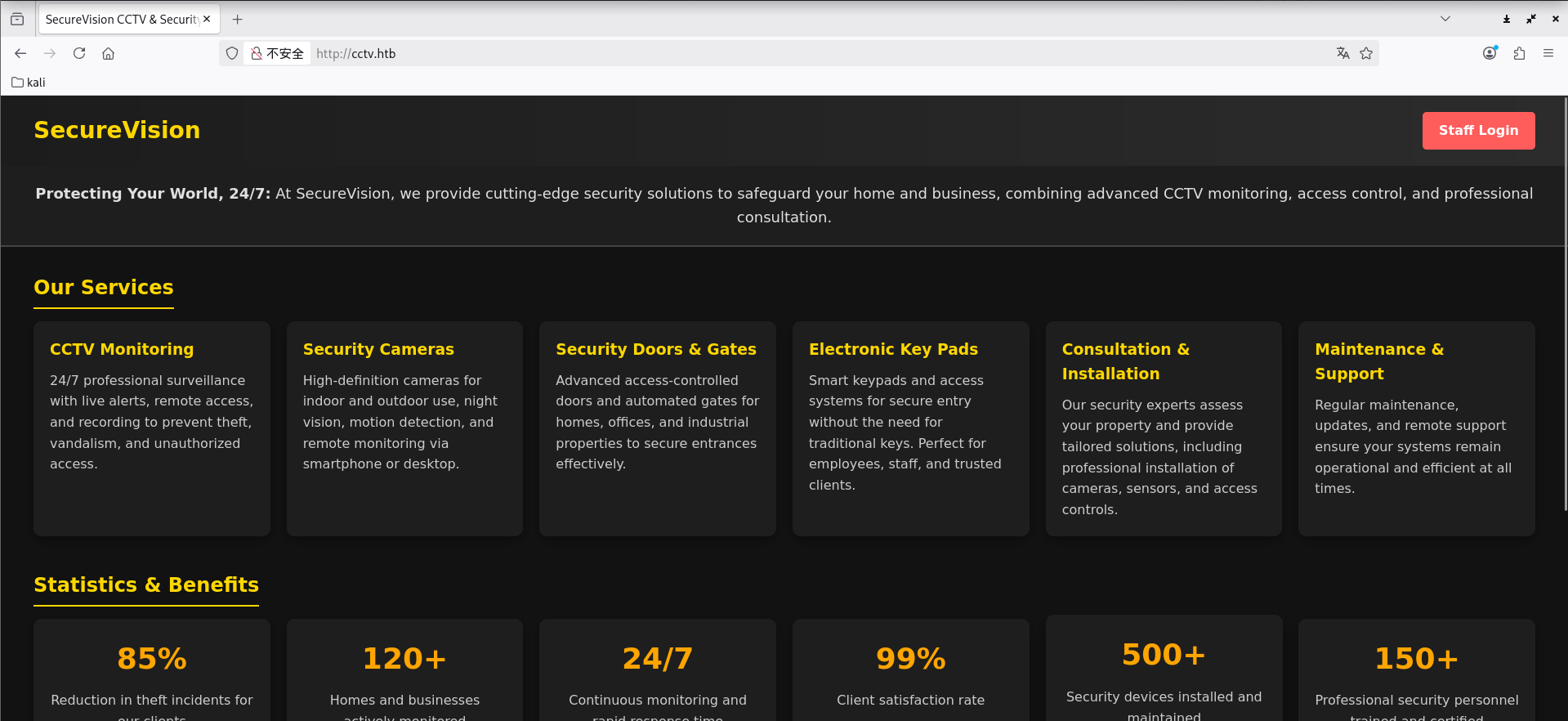Viewport: 1568px width, 721px height.
Task: Bookmark this page with the star
Action: coord(1366,53)
